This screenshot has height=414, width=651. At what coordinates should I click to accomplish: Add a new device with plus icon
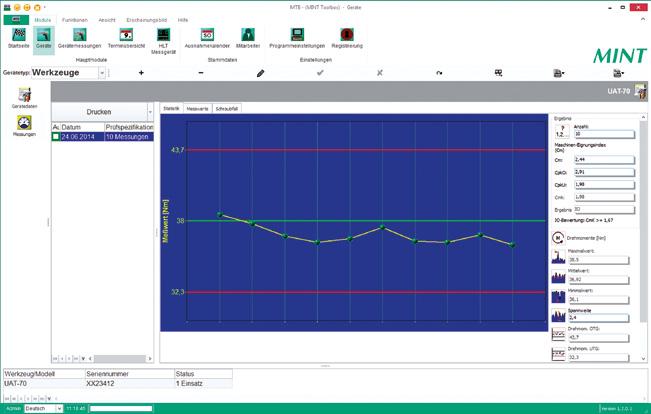[141, 73]
